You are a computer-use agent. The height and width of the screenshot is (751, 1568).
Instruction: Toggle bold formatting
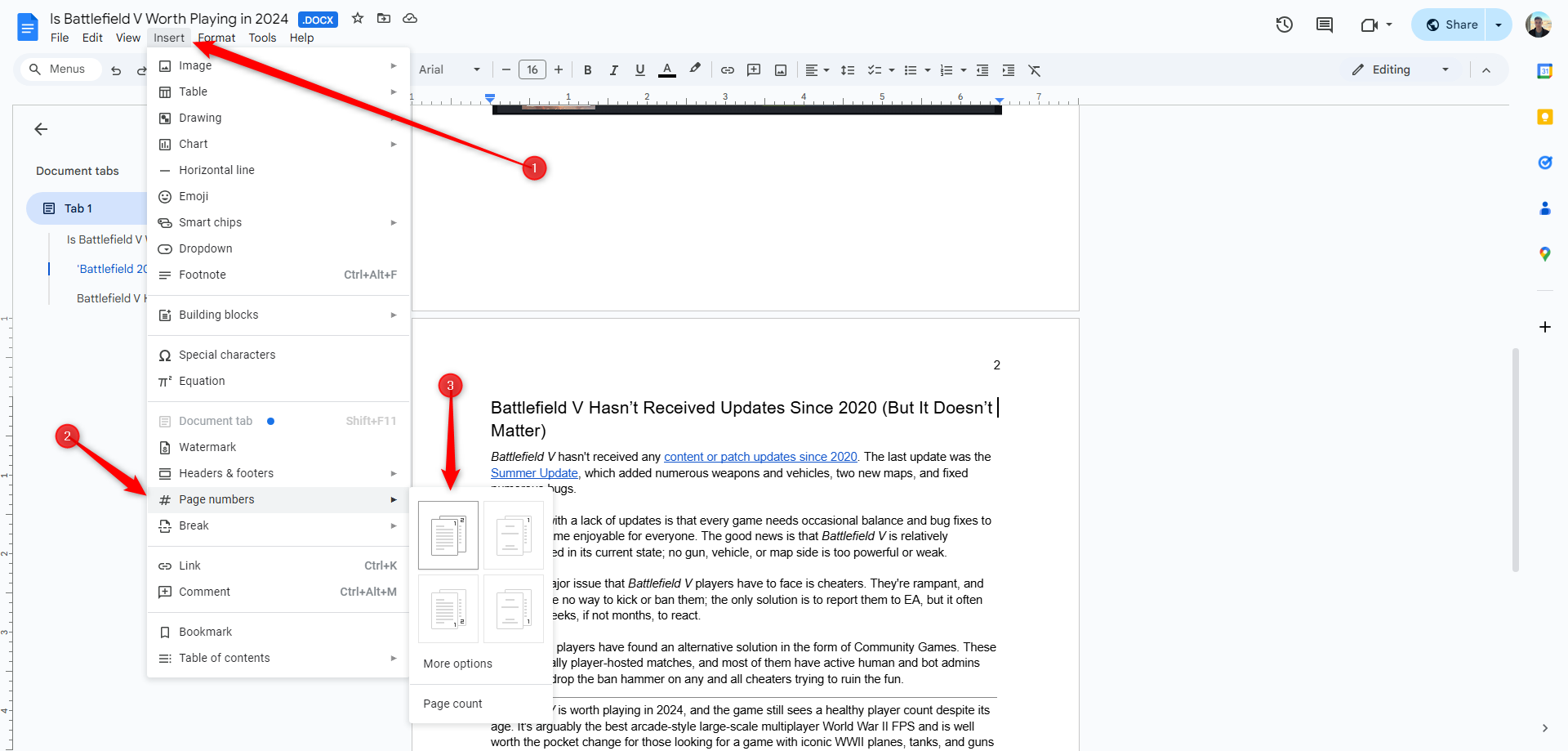[587, 70]
